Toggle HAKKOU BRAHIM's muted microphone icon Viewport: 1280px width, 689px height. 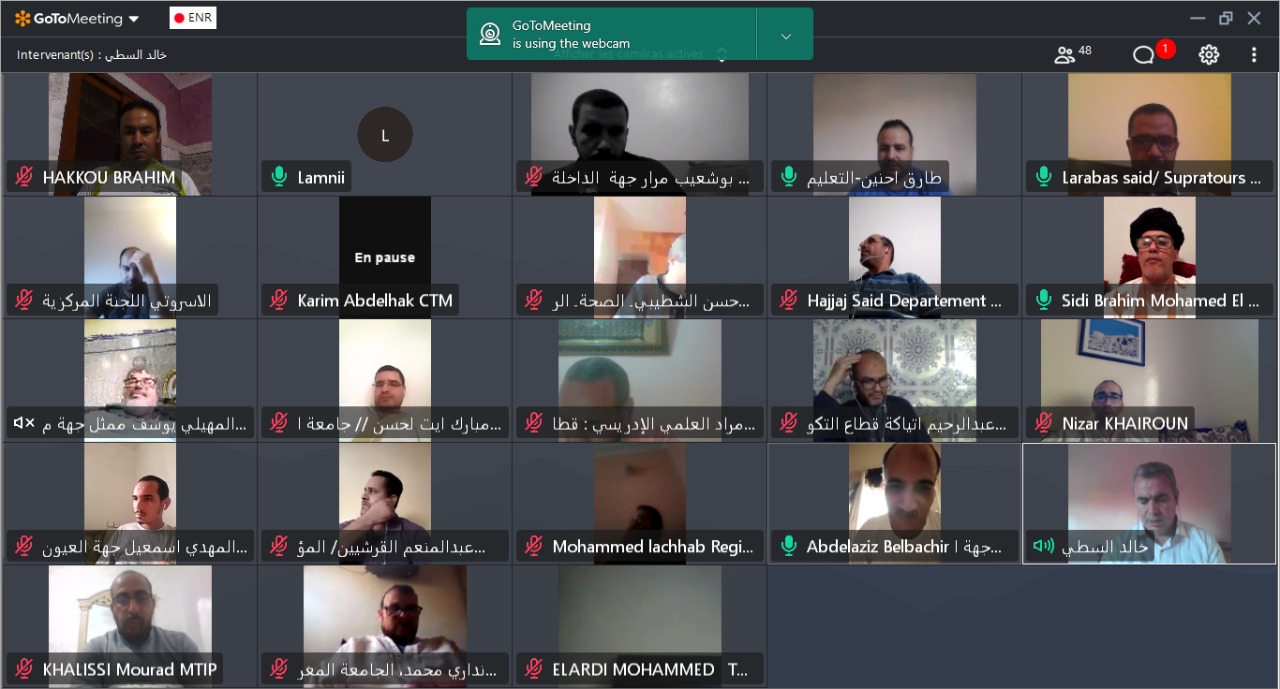[24, 178]
